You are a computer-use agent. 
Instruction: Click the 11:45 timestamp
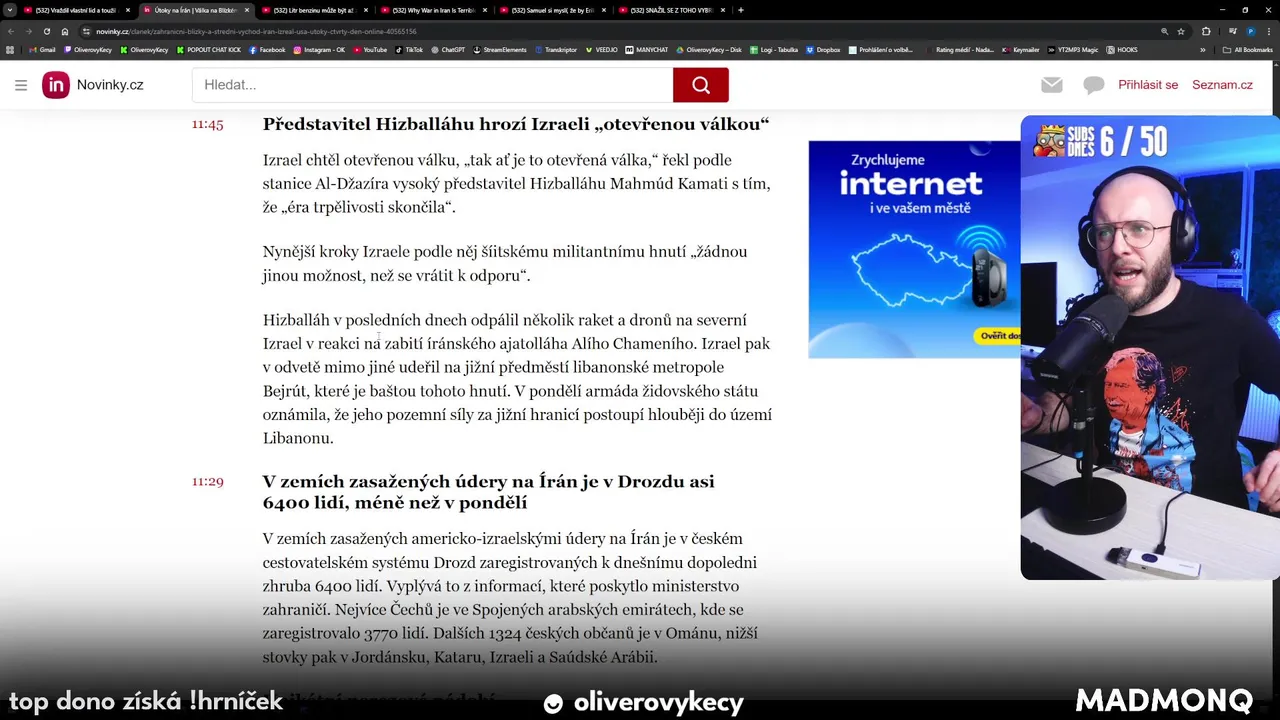[208, 124]
